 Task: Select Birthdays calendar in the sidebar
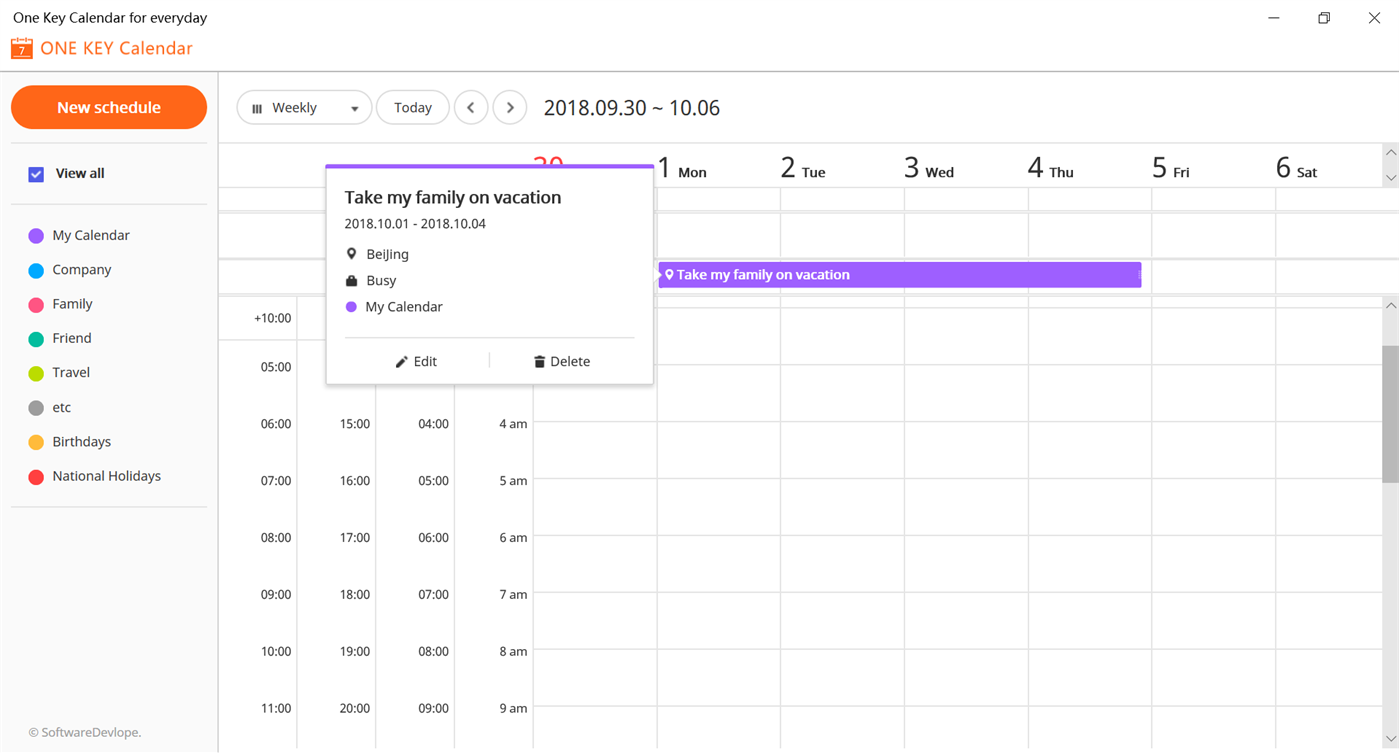(x=81, y=441)
